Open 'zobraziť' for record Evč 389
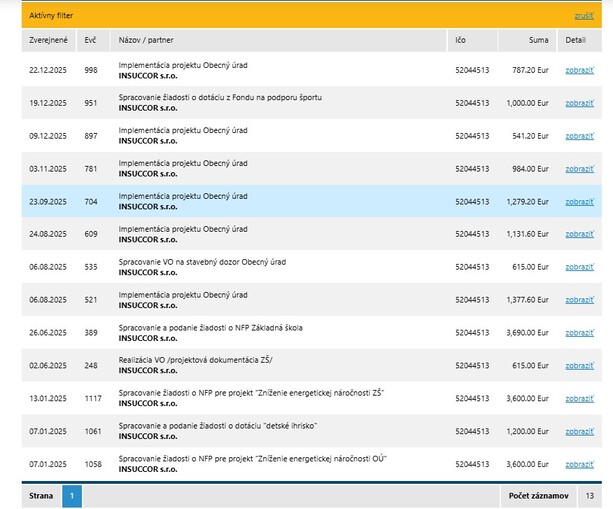613x509 pixels. click(x=579, y=333)
